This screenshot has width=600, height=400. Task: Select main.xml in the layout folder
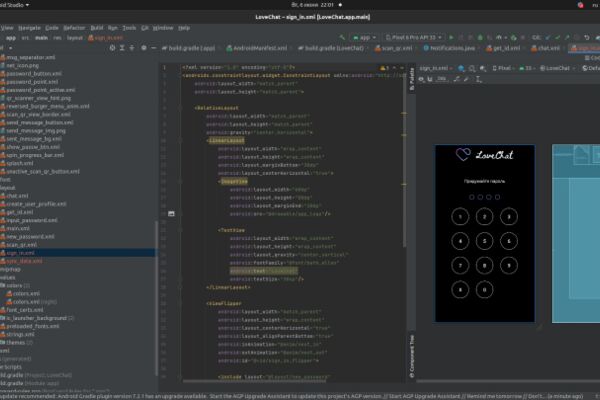(x=18, y=229)
